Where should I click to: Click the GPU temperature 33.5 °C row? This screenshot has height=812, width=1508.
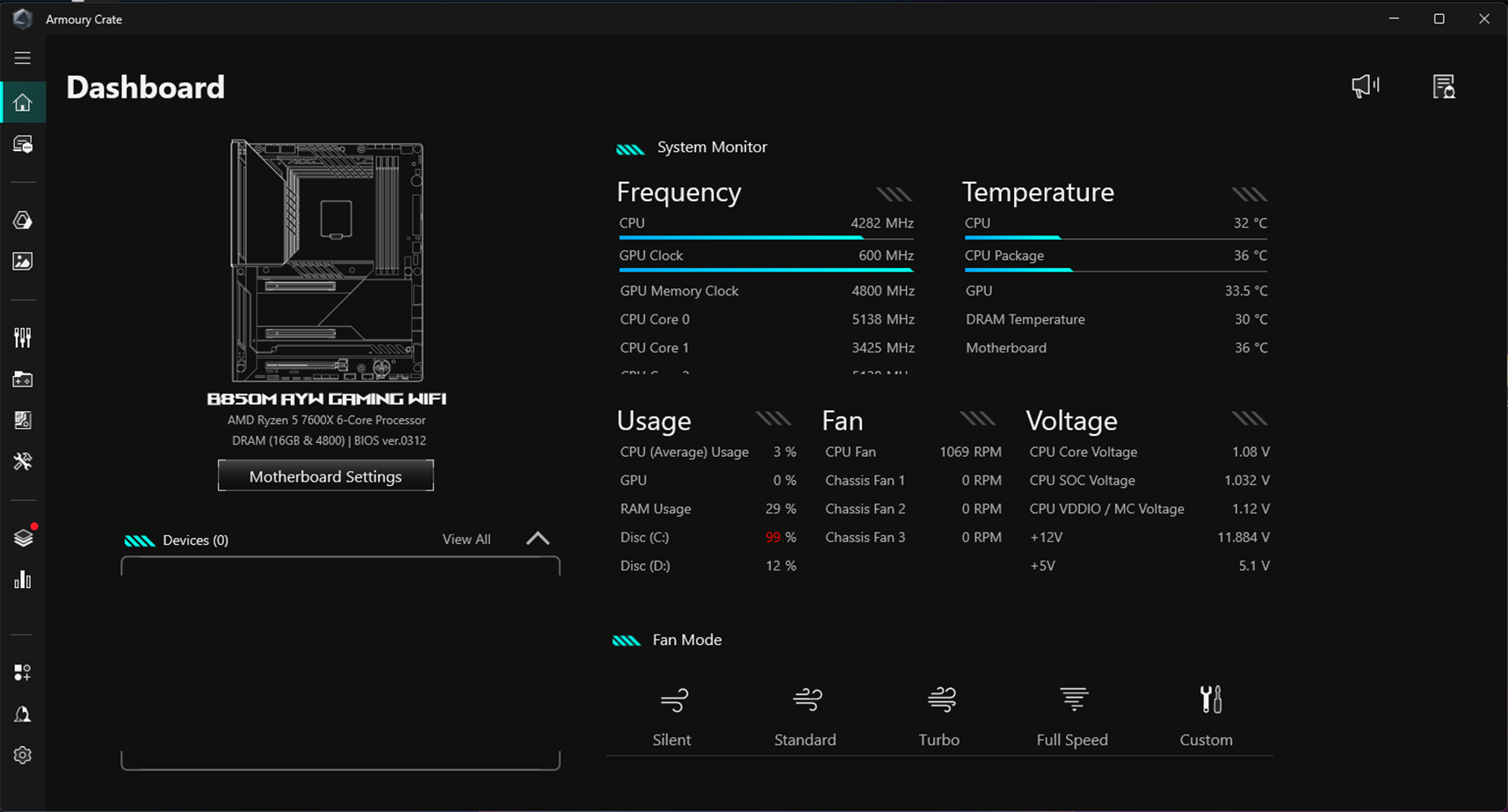pyautogui.click(x=1117, y=291)
